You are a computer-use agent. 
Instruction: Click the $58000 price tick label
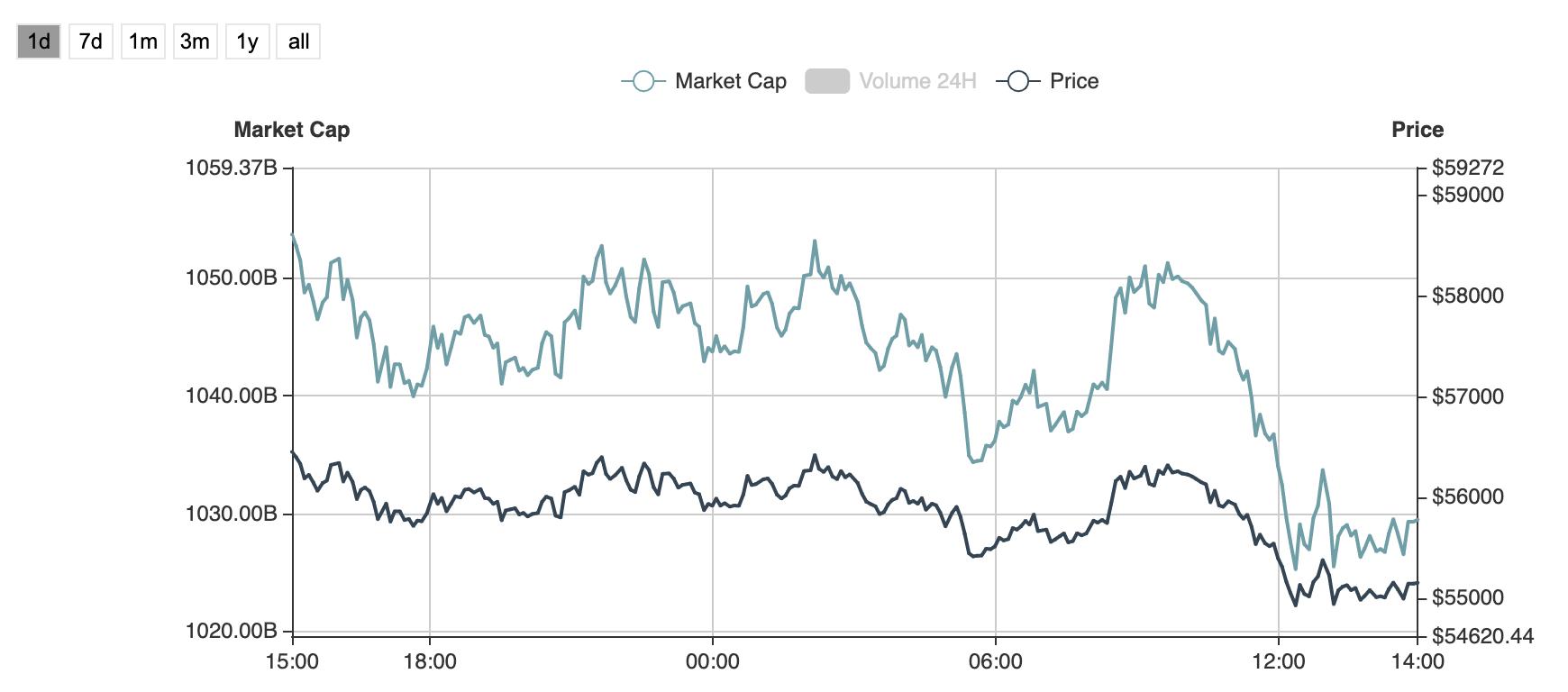[1467, 296]
